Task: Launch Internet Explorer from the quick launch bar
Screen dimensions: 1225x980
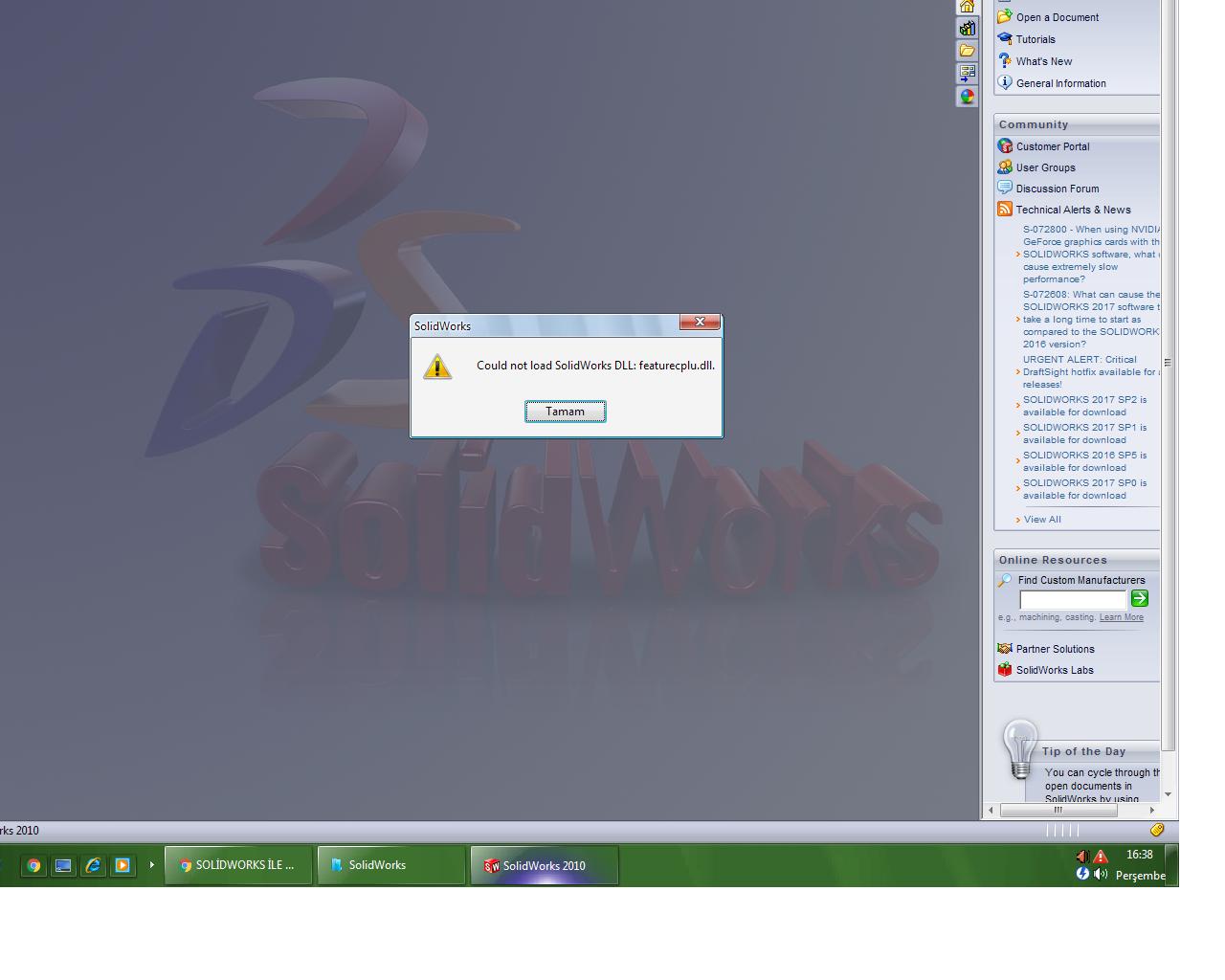Action: point(93,865)
